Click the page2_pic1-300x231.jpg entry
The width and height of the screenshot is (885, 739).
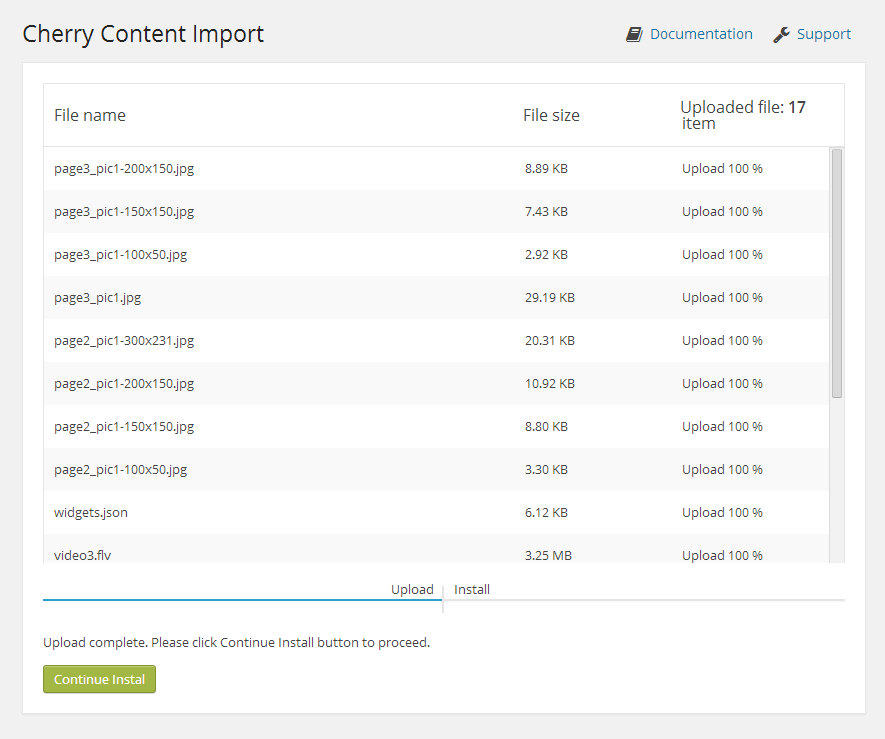124,340
